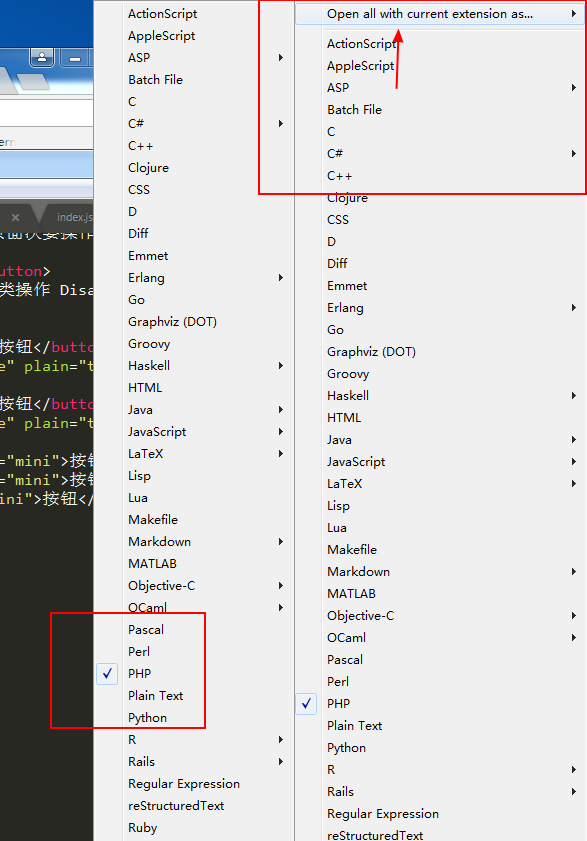Pick Groovy in the left syntax menu
The image size is (587, 841).
pos(149,344)
